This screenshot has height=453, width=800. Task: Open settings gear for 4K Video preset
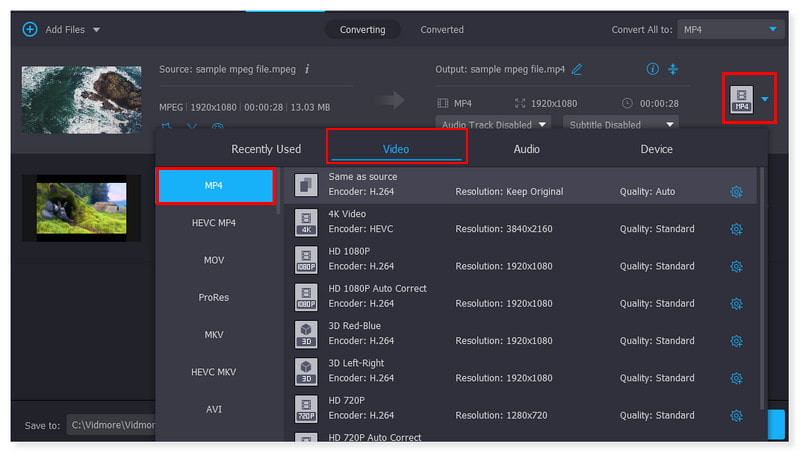coord(736,229)
